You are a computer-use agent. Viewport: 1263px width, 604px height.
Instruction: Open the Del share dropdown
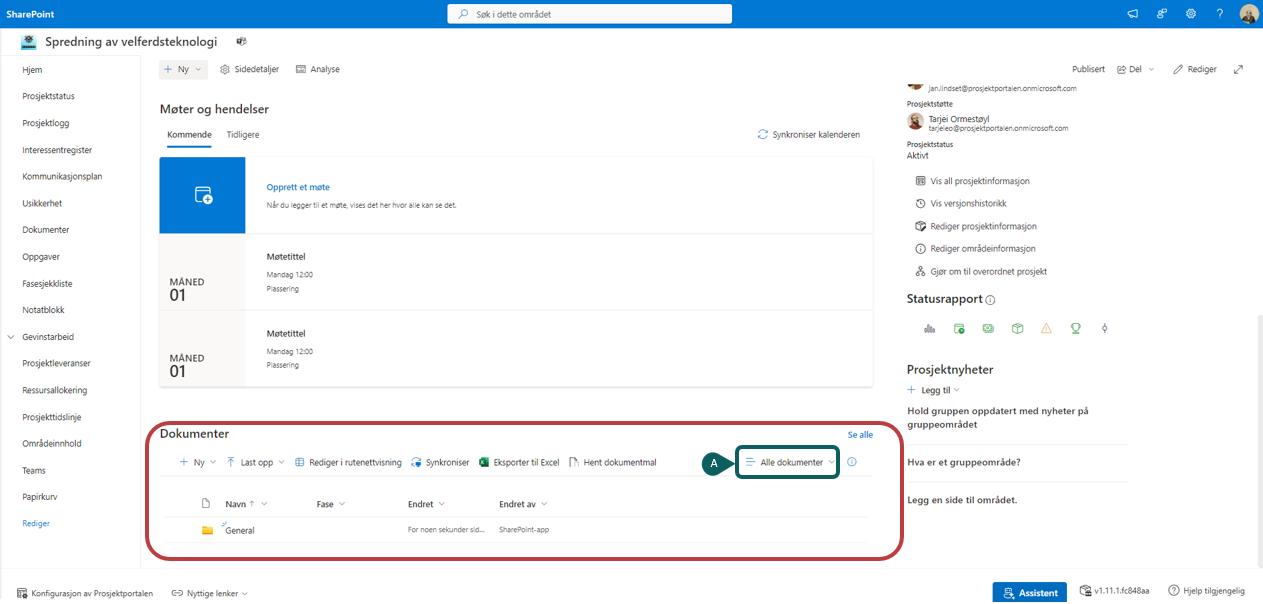1135,69
